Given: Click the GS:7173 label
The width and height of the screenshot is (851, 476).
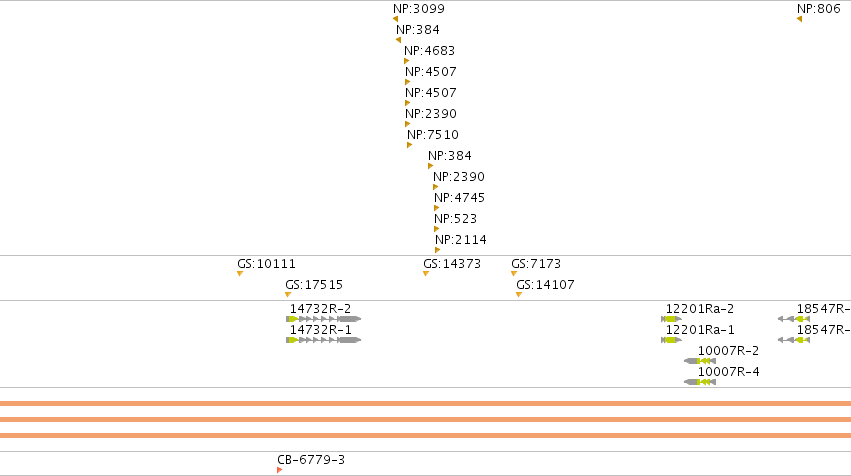Looking at the screenshot, I should point(536,264).
